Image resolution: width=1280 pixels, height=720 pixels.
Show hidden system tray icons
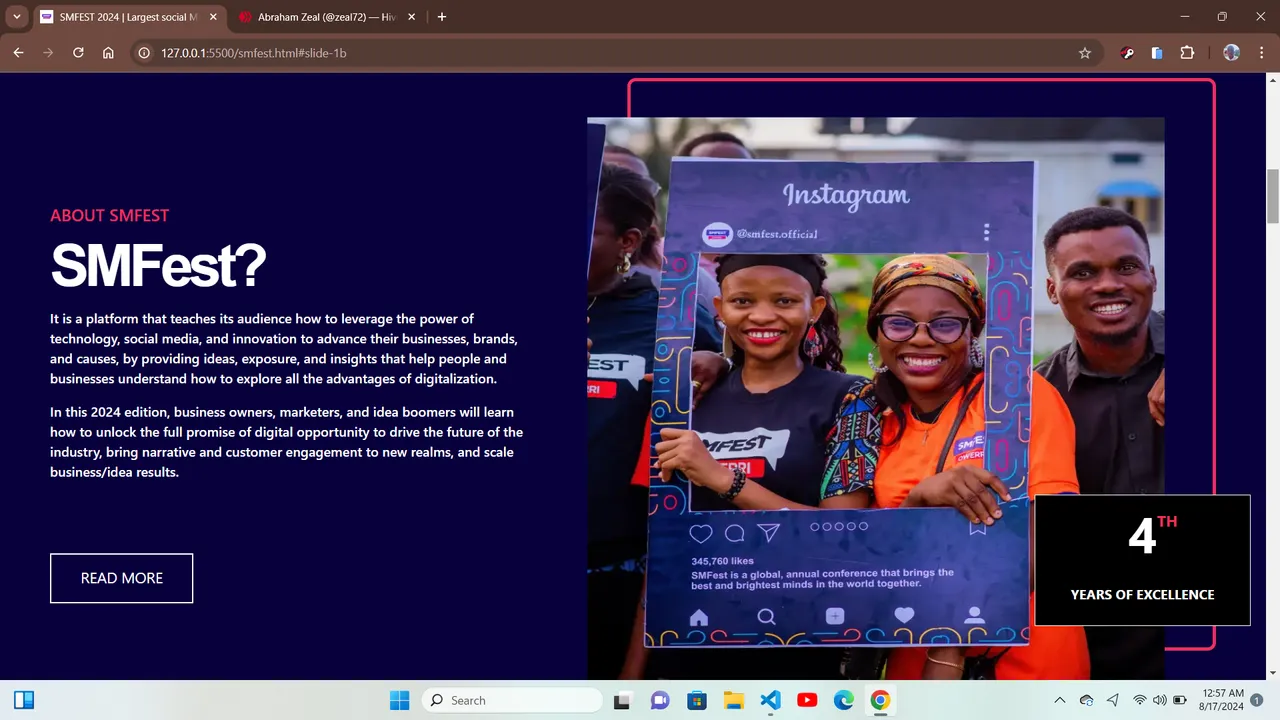[1060, 700]
